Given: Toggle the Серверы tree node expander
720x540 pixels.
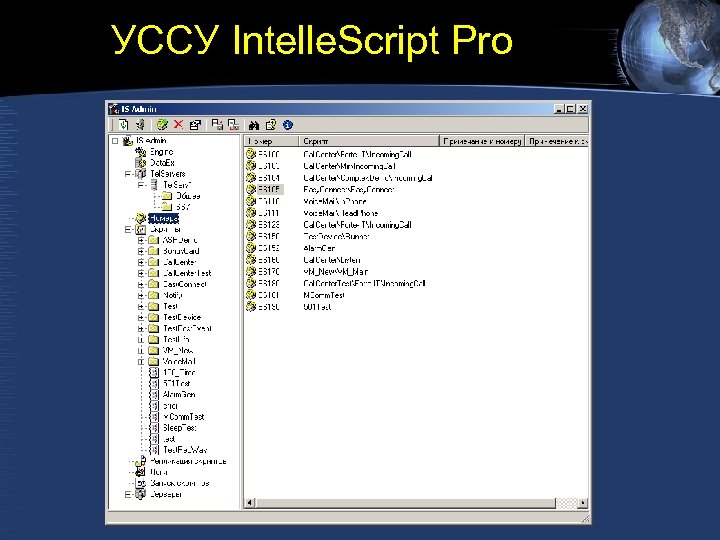Looking at the screenshot, I should pos(128,495).
